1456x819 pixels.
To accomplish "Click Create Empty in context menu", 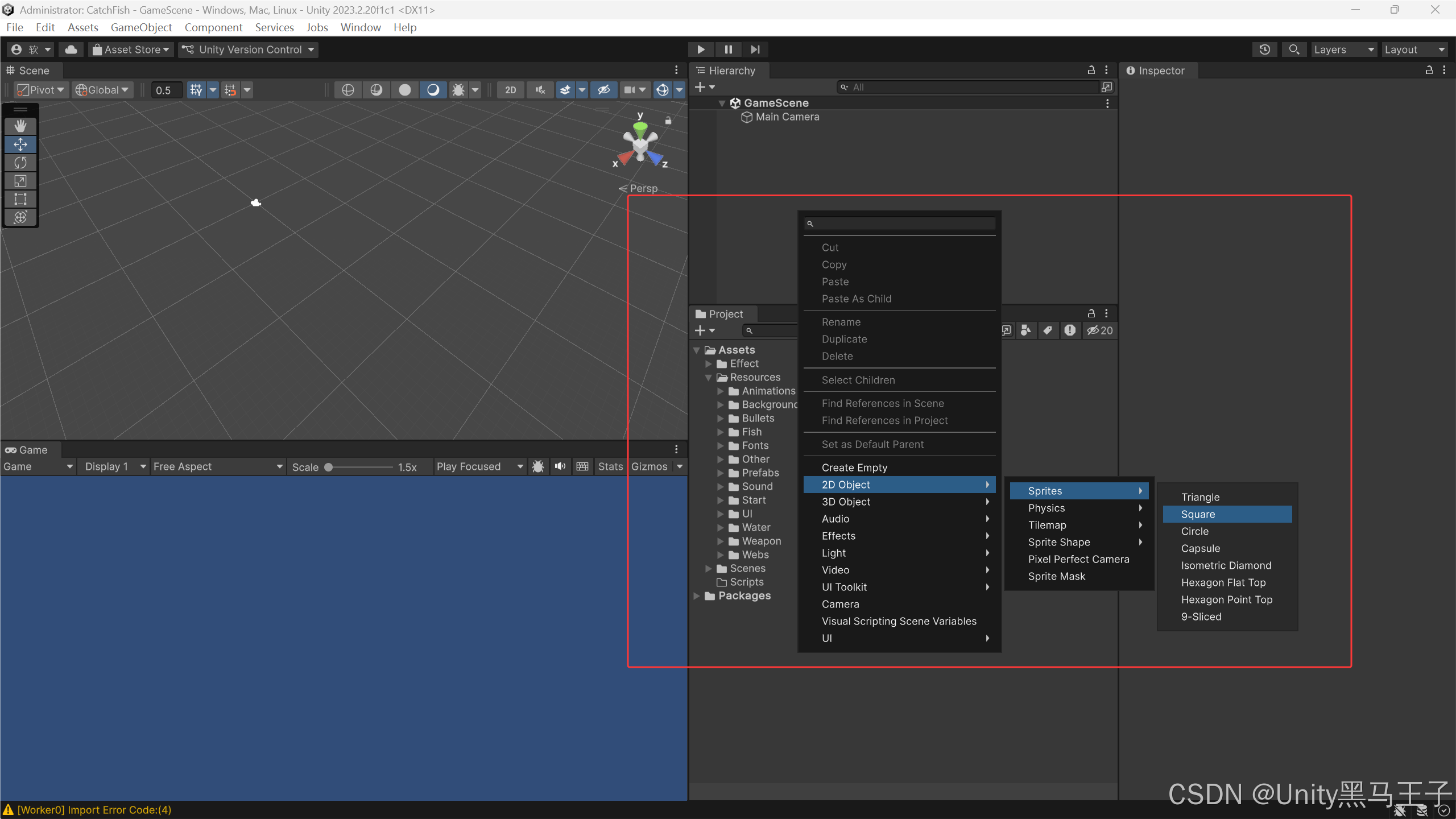I will click(854, 468).
